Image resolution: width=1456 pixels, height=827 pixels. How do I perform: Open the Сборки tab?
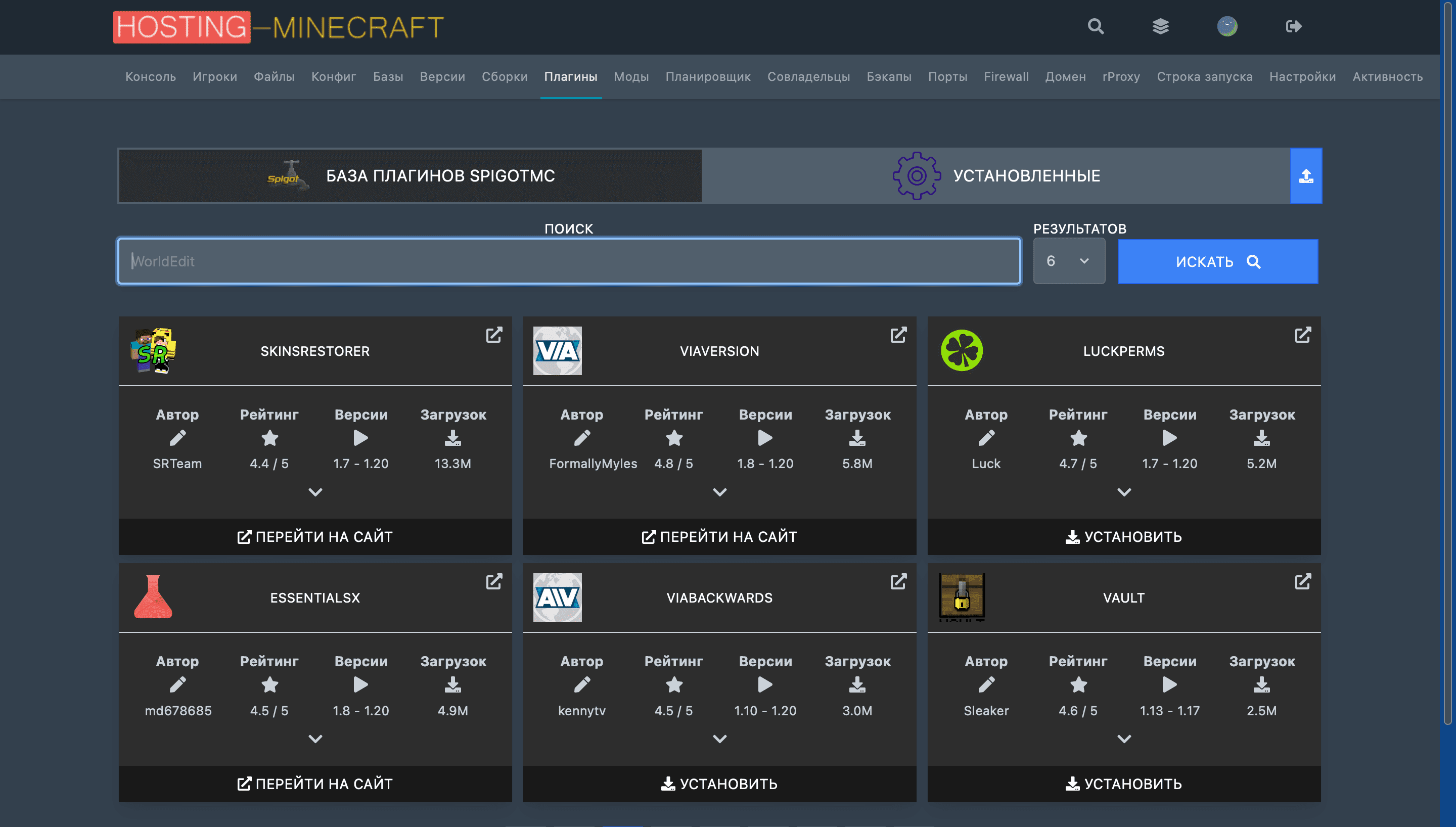pyautogui.click(x=505, y=77)
